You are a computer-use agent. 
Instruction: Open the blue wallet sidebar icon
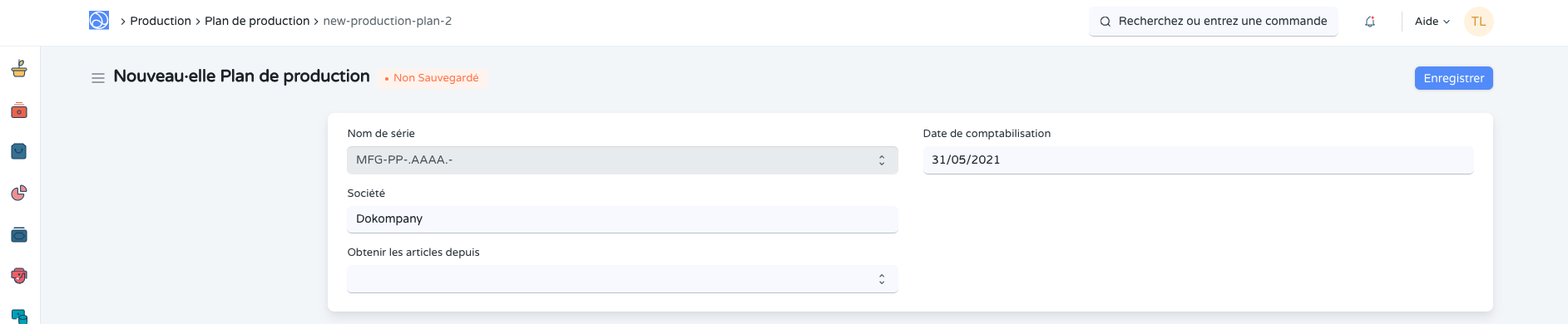tap(19, 234)
